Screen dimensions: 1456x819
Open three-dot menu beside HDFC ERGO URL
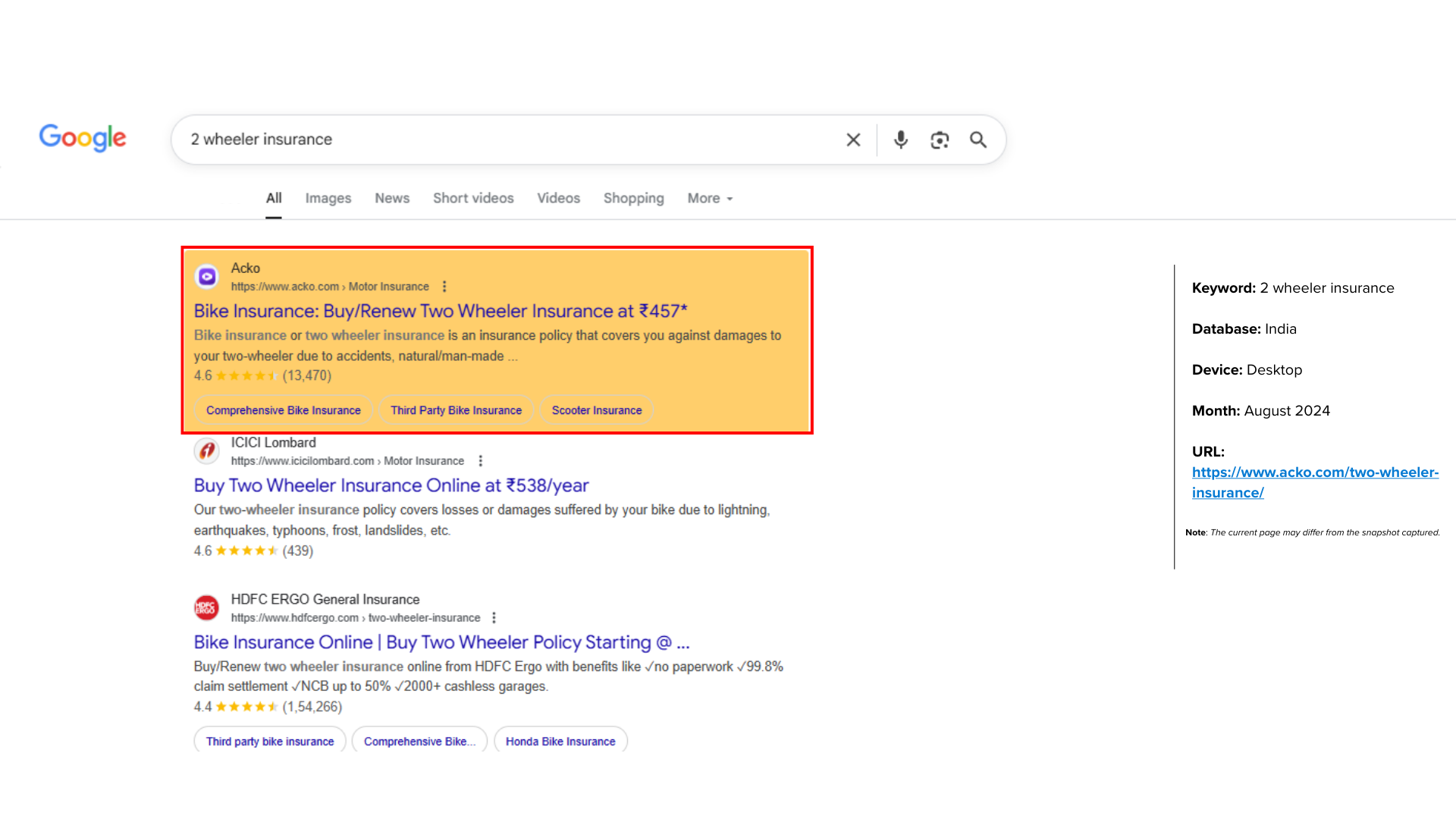(494, 618)
